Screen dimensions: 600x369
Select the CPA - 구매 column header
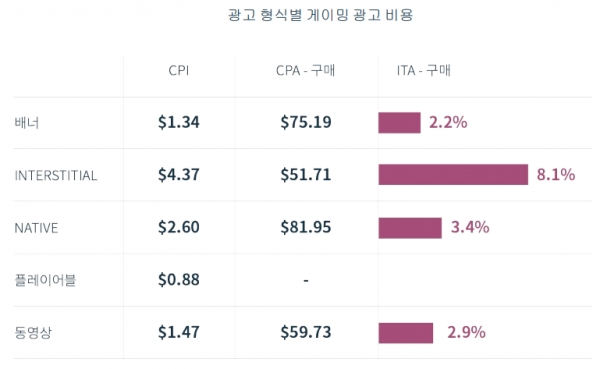tap(305, 71)
